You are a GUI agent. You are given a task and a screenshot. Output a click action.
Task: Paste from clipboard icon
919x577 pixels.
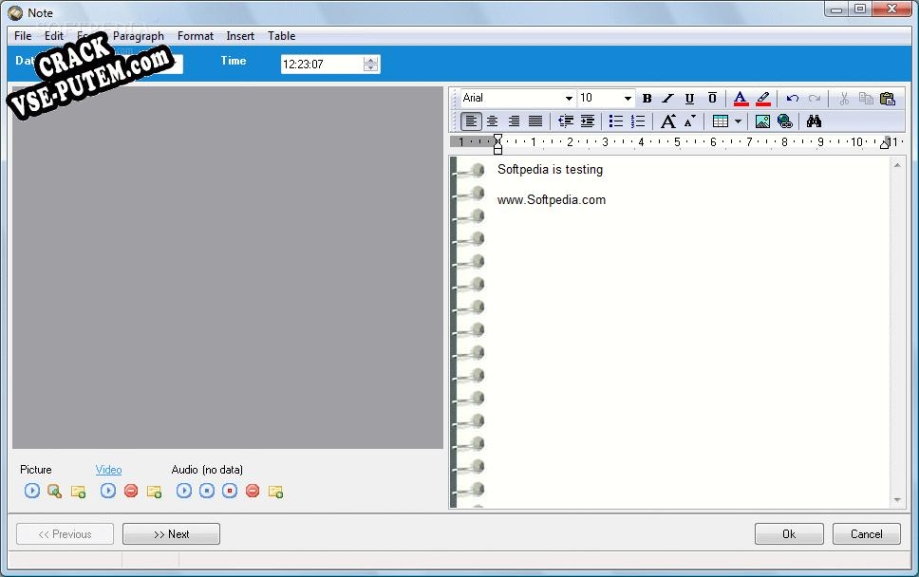coord(887,98)
